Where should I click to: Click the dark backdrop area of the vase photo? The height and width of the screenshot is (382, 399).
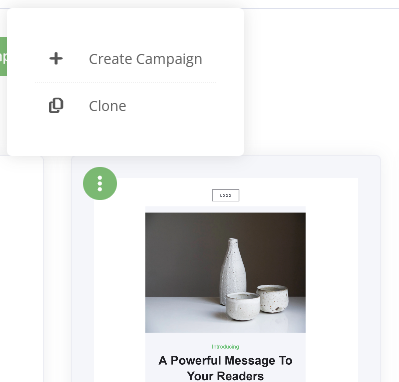click(180, 250)
